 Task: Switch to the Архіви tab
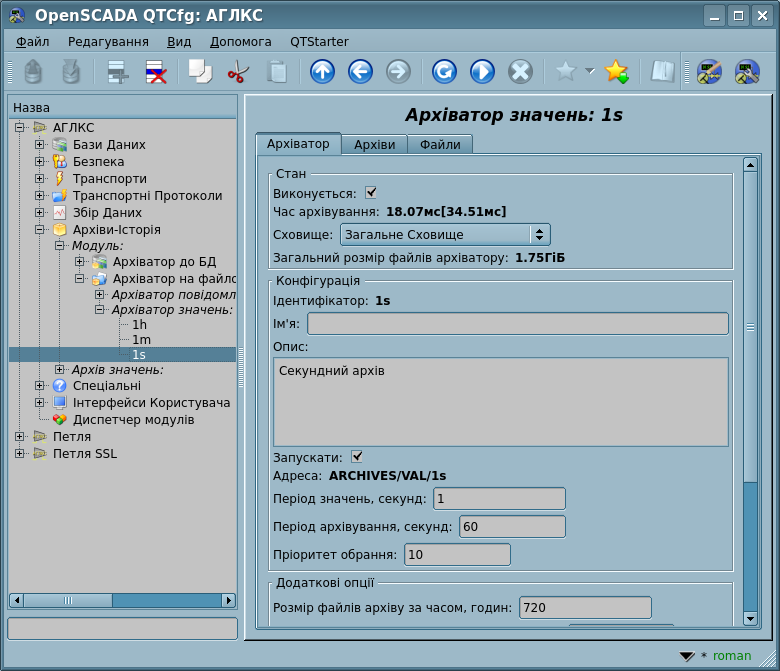(x=374, y=145)
